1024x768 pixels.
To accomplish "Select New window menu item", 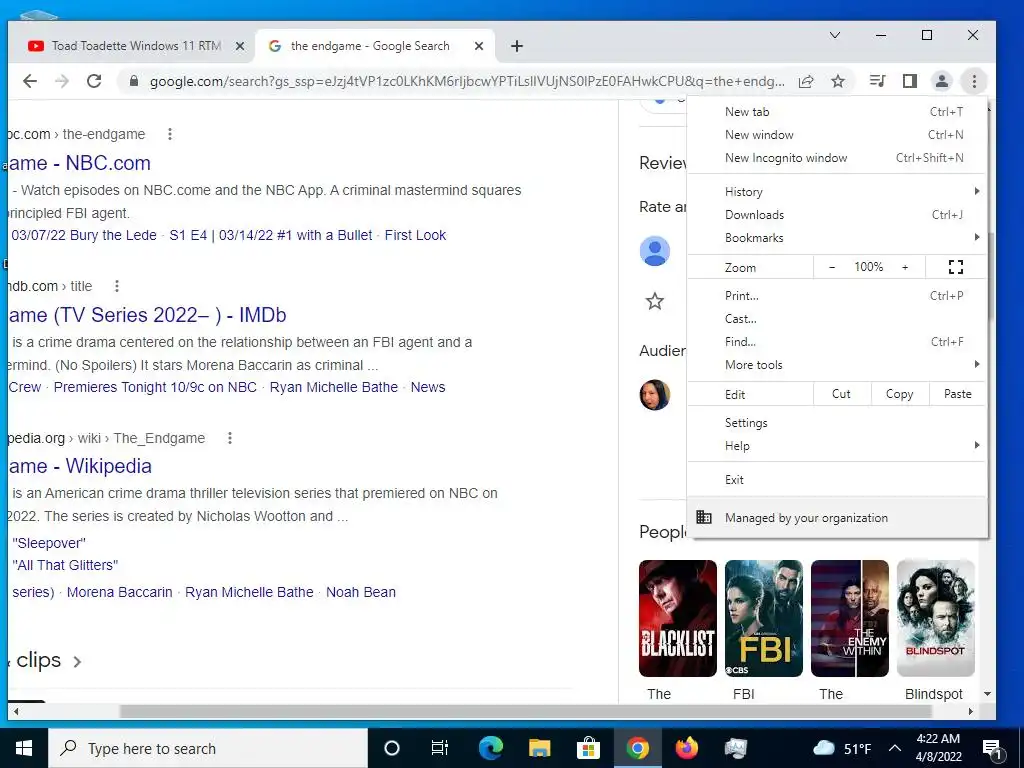I will (836, 135).
